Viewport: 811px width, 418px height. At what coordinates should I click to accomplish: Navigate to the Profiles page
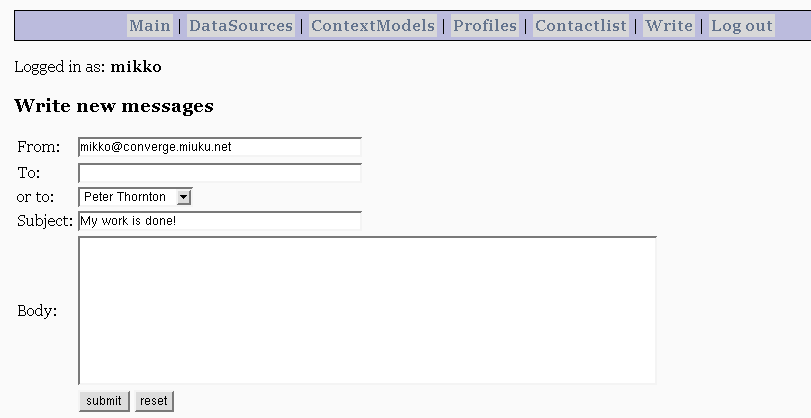click(x=485, y=25)
